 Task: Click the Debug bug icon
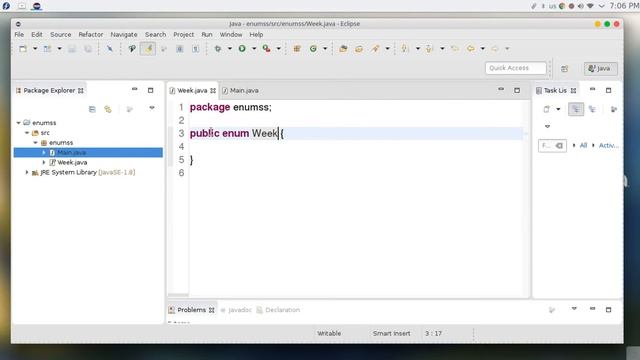pyautogui.click(x=218, y=49)
